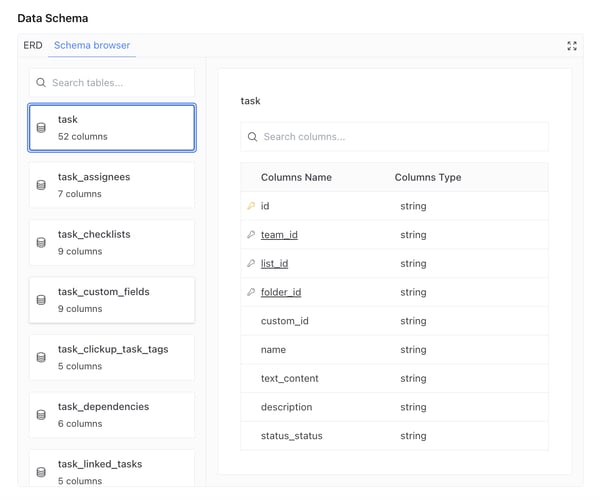The height and width of the screenshot is (501, 600).
Task: Click into the Search columns field
Action: [394, 137]
